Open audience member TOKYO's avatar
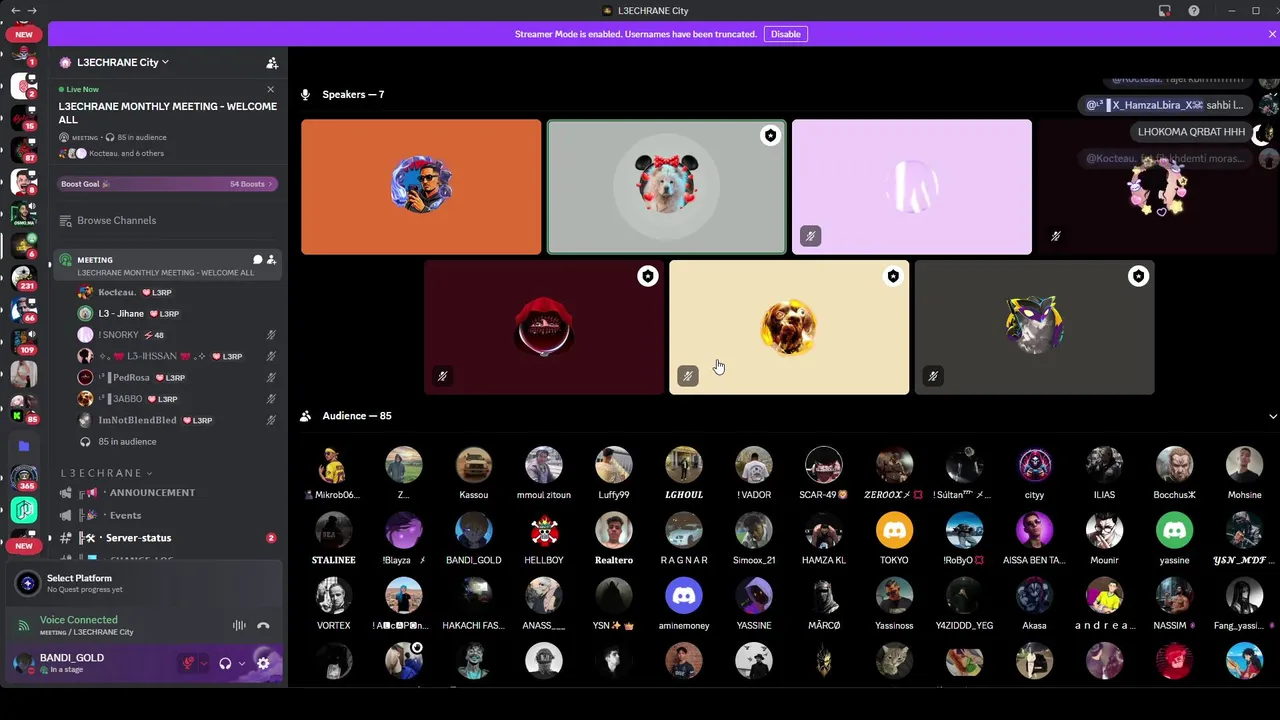Viewport: 1280px width, 720px height. pyautogui.click(x=894, y=530)
